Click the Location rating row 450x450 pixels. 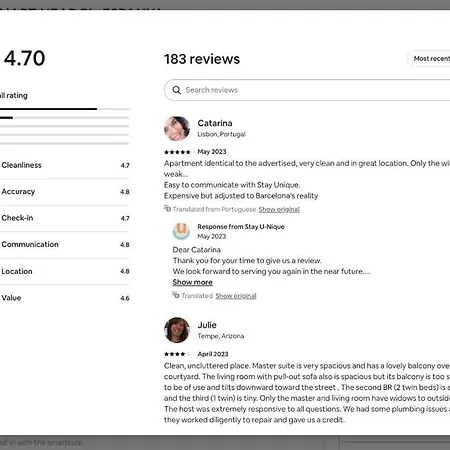[x=65, y=271]
